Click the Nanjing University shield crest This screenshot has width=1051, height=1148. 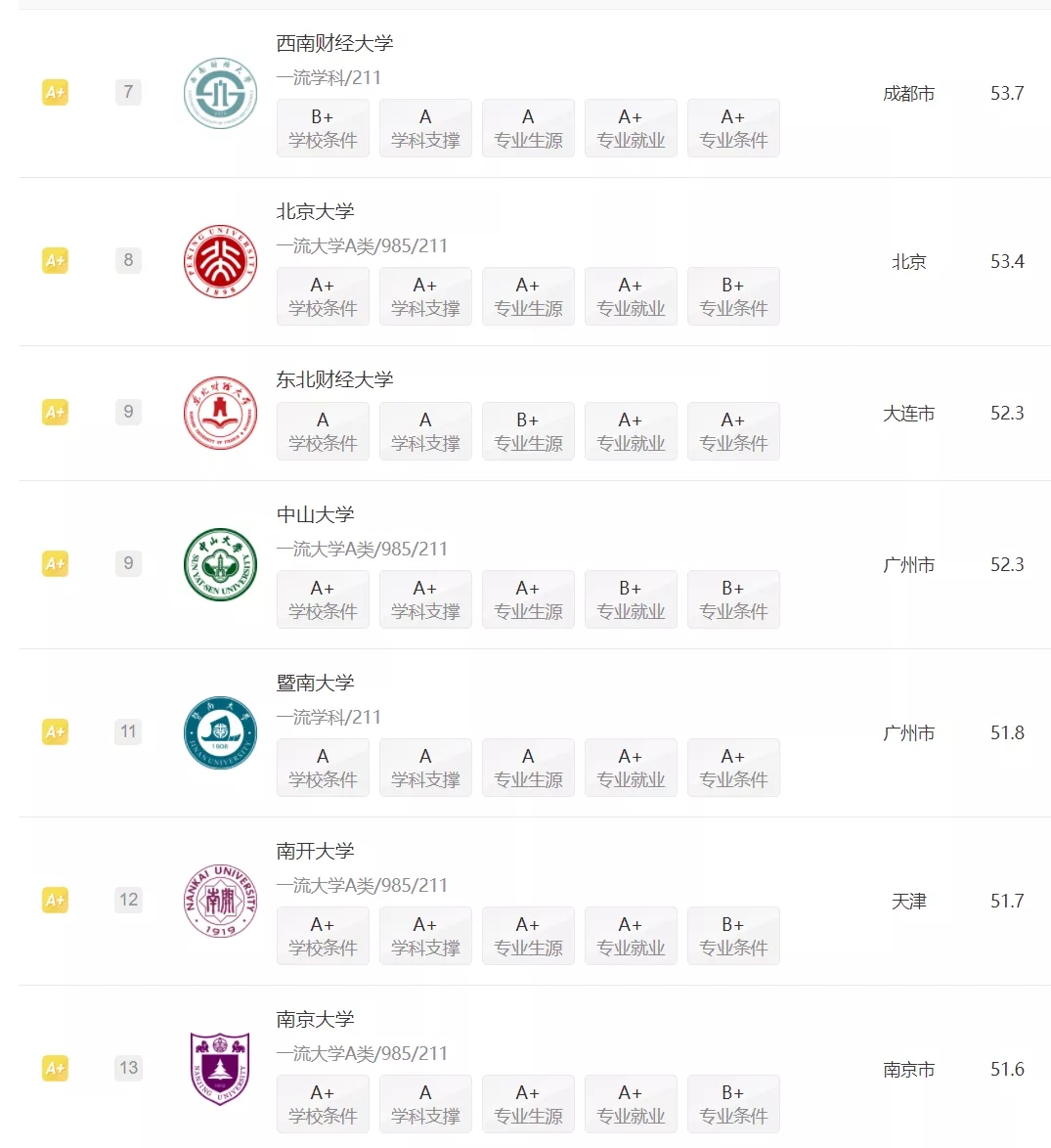pyautogui.click(x=220, y=1069)
